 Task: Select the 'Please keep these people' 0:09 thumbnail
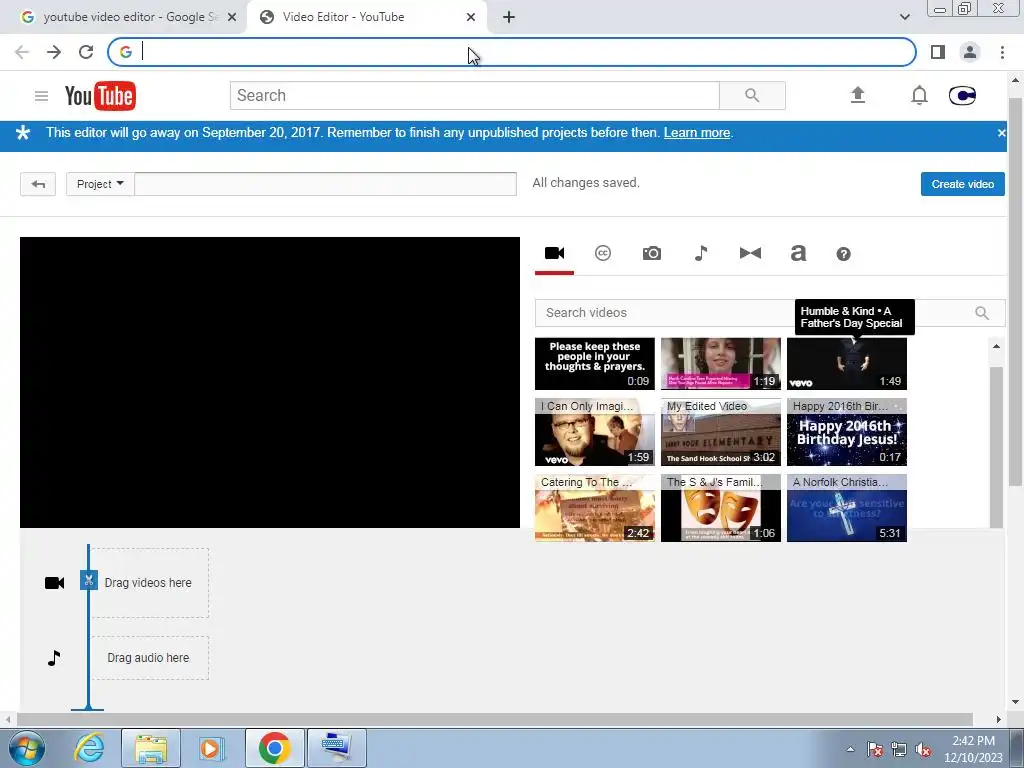coord(594,363)
